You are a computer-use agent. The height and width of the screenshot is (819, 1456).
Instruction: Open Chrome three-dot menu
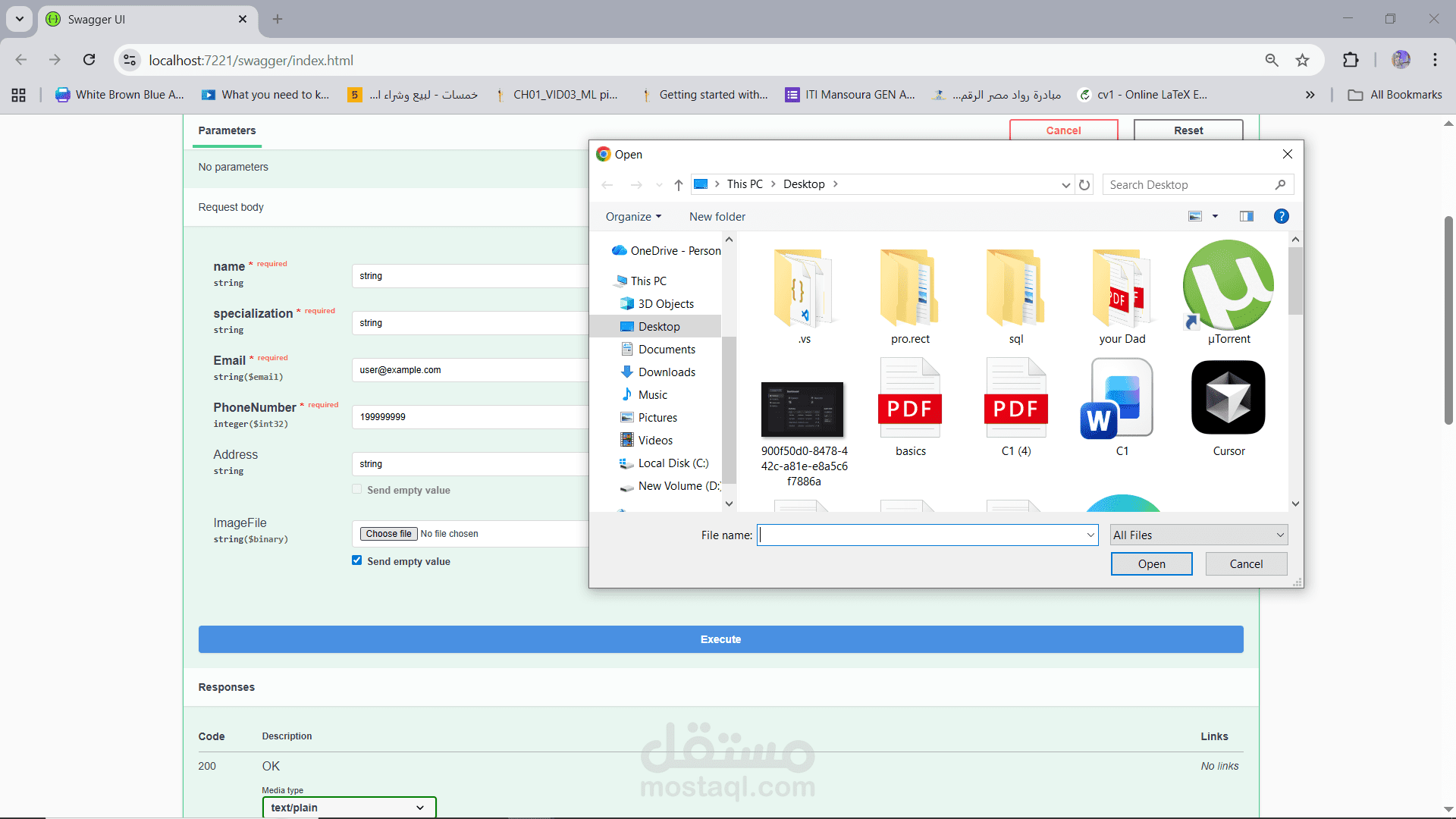(x=1435, y=60)
